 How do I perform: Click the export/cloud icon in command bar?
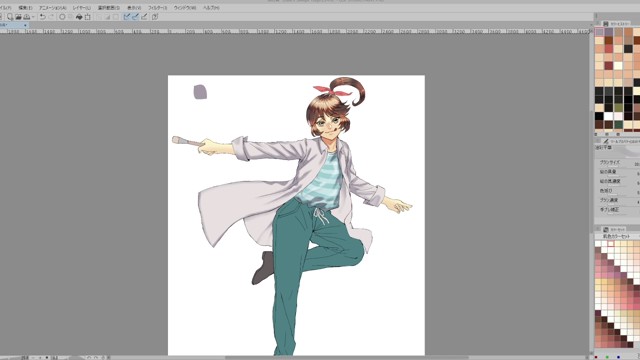click(x=27, y=17)
